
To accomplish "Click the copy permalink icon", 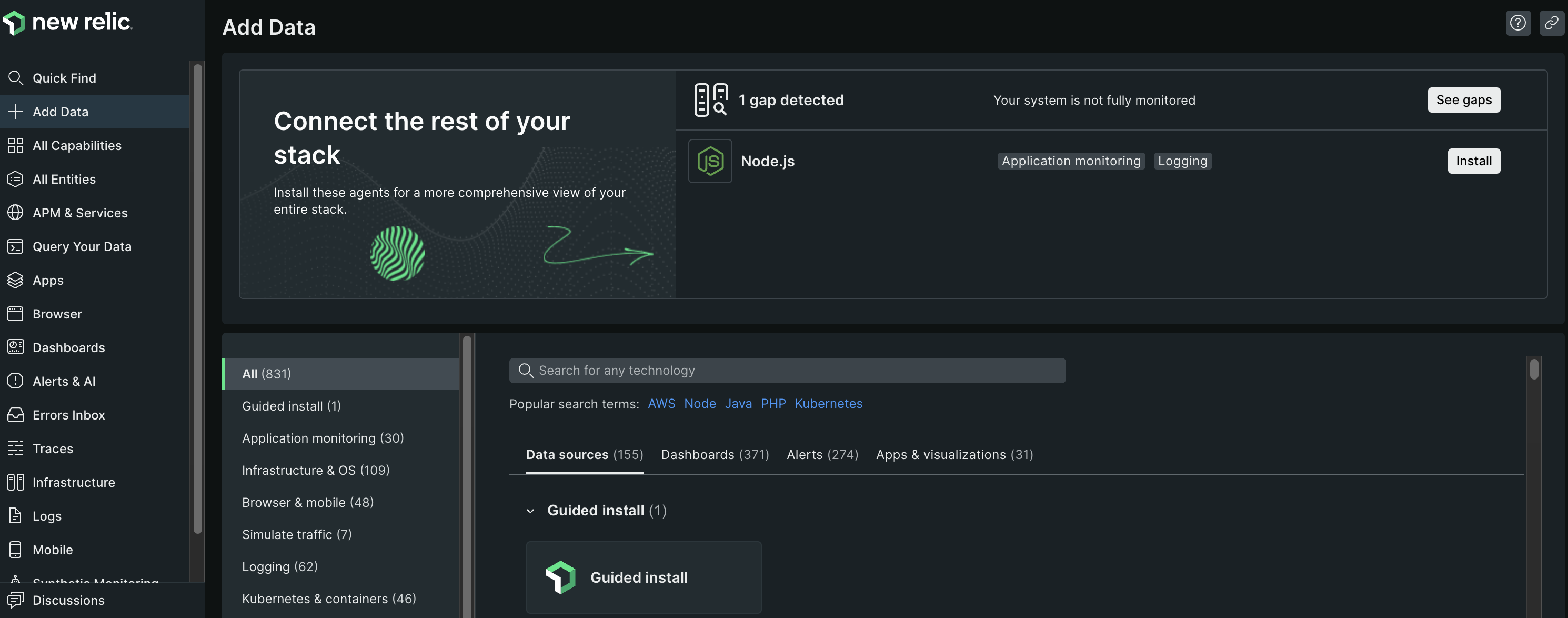I will [1551, 23].
